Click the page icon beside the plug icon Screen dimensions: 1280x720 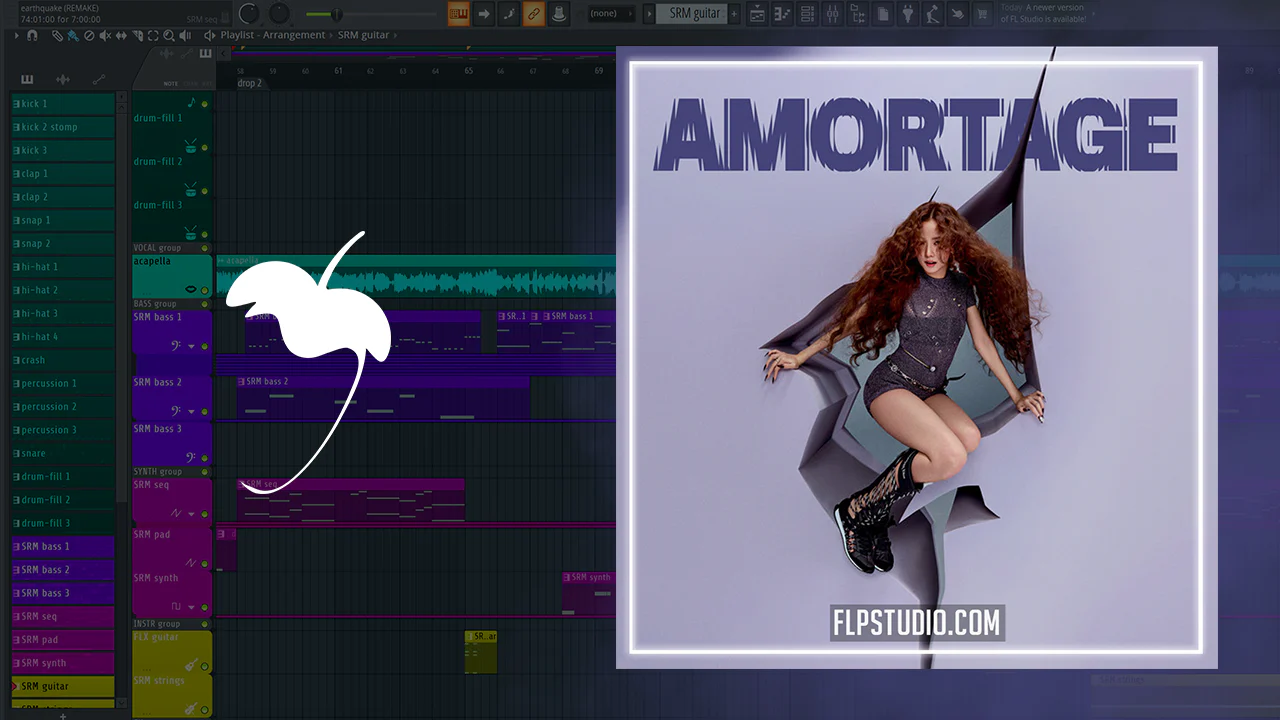[x=883, y=14]
